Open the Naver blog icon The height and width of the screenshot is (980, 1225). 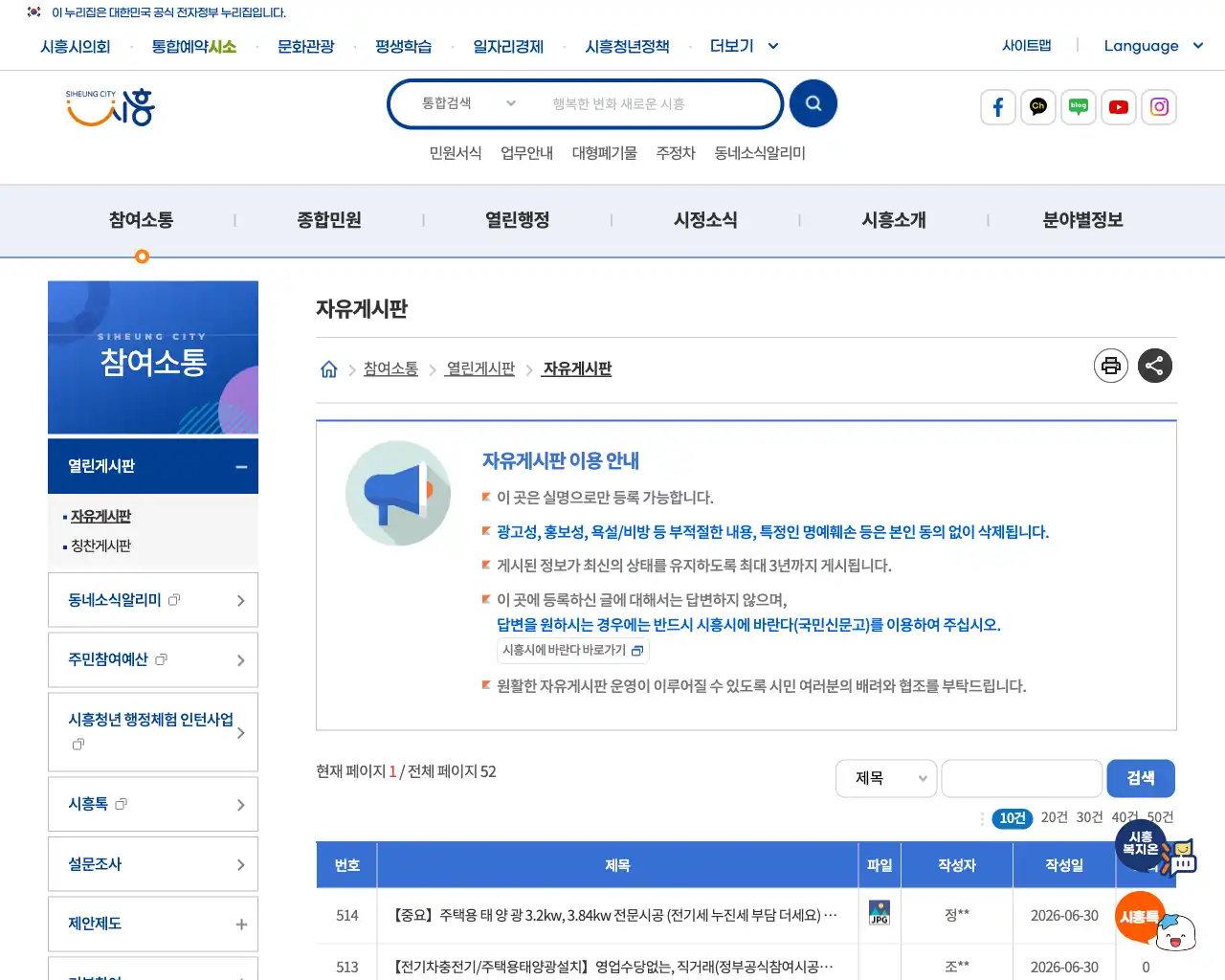1079,107
